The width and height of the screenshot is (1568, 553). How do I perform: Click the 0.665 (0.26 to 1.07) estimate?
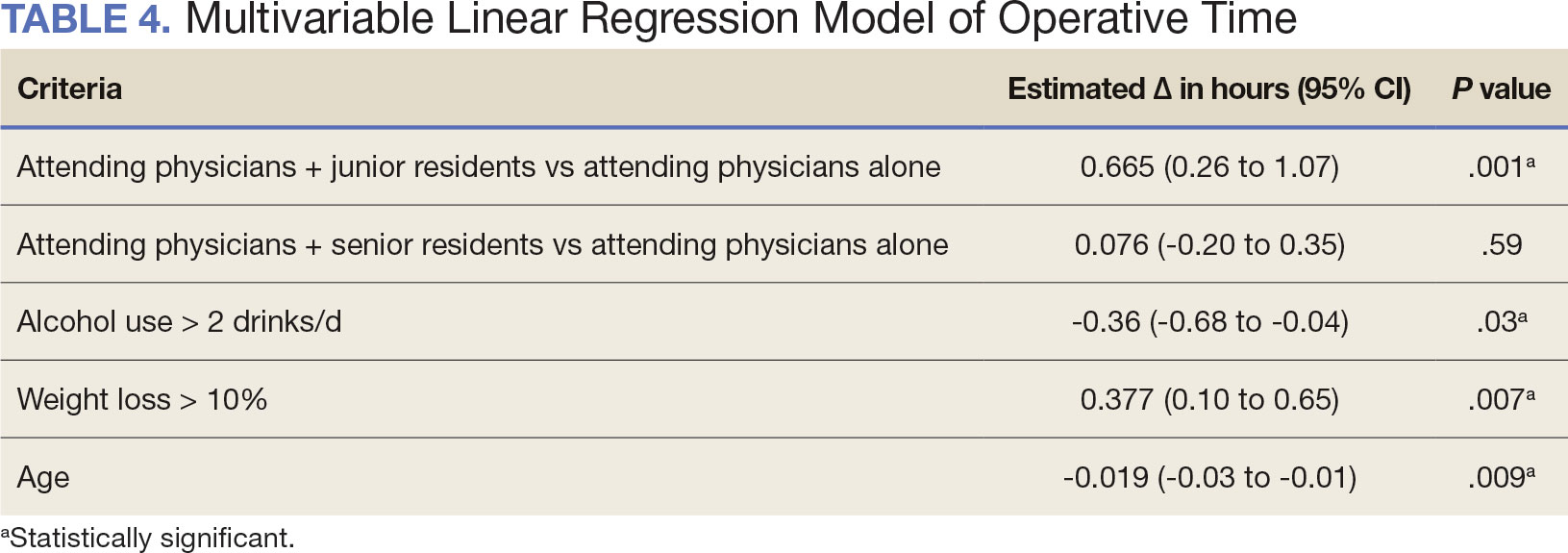click(1209, 167)
